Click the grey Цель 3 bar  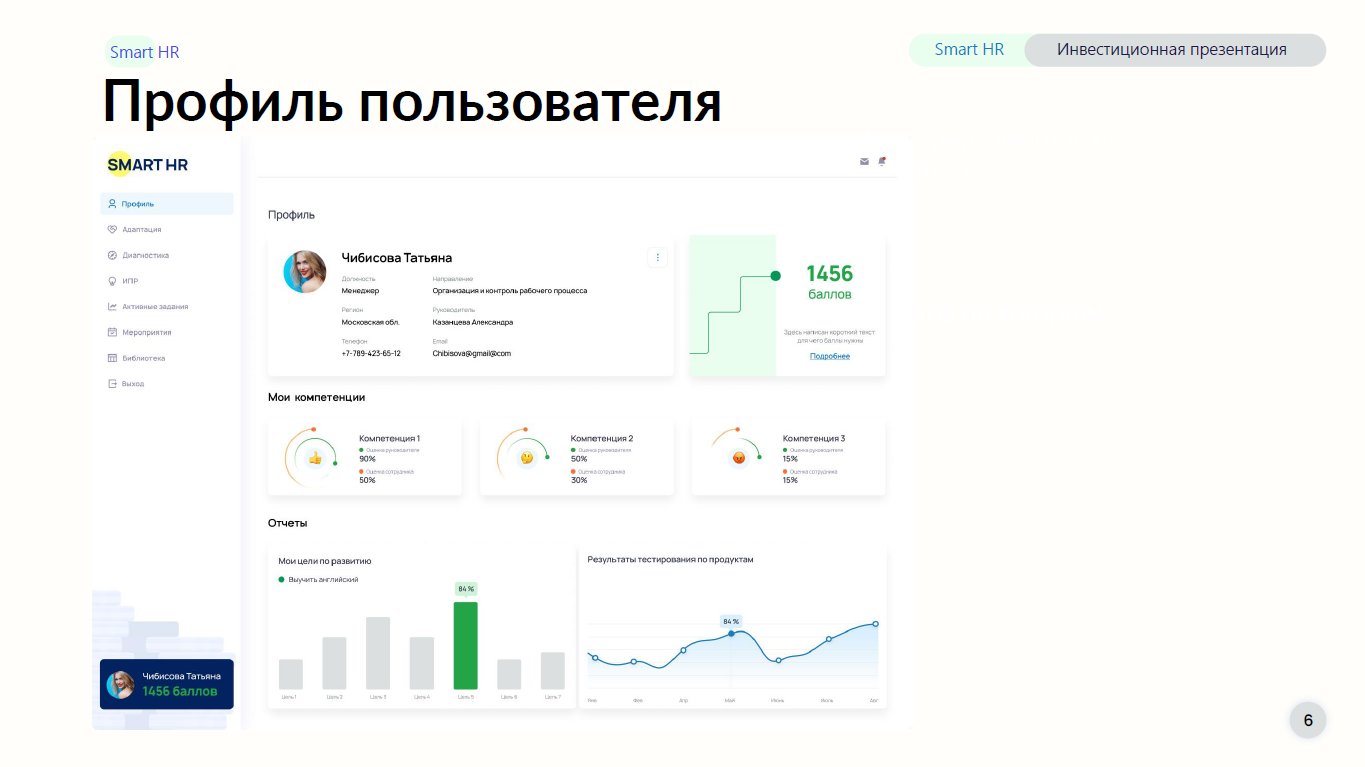(x=378, y=653)
